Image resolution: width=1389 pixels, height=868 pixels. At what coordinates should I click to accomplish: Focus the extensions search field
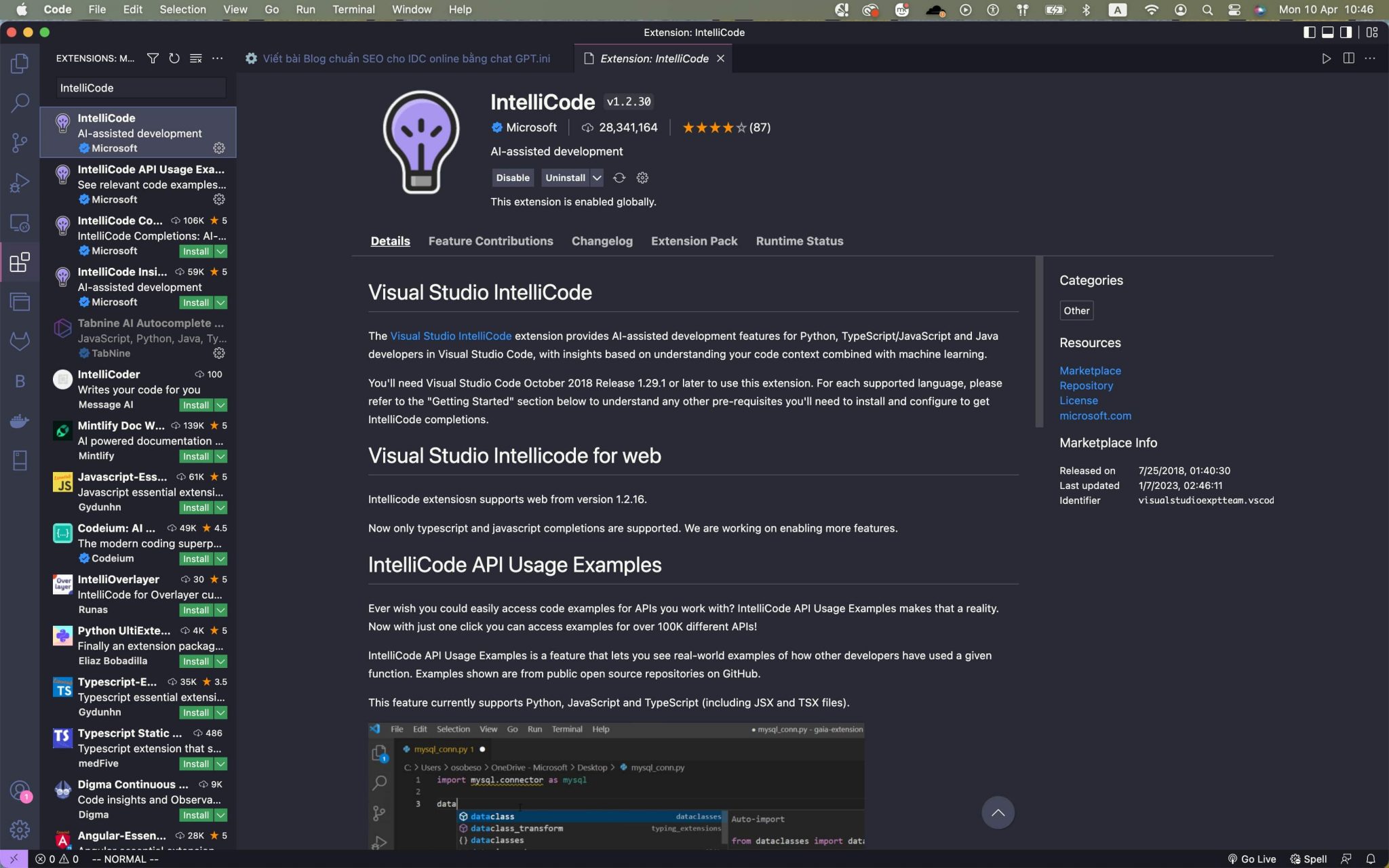pyautogui.click(x=140, y=87)
